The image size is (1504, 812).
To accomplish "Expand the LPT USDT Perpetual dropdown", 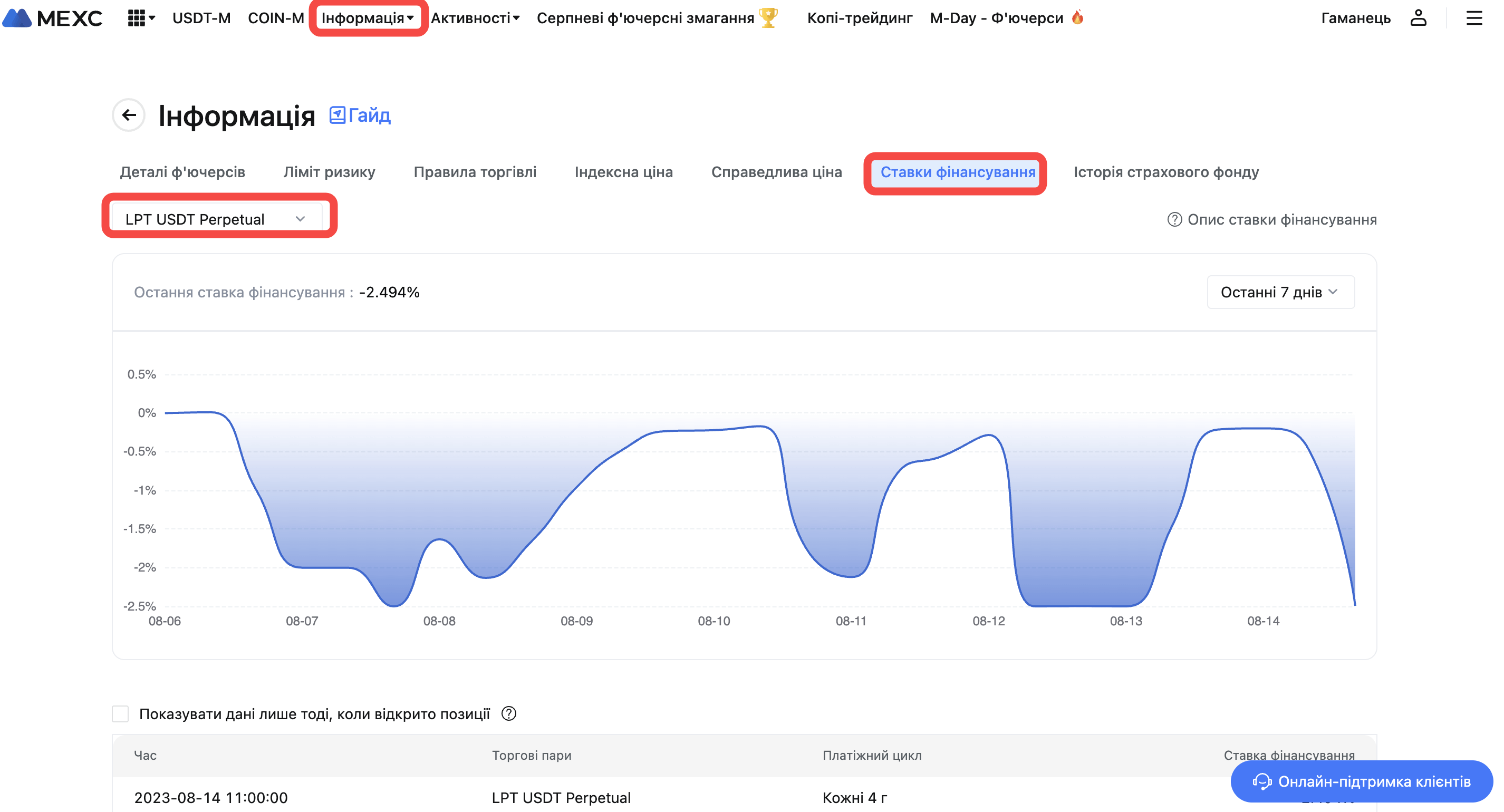I will [x=216, y=219].
